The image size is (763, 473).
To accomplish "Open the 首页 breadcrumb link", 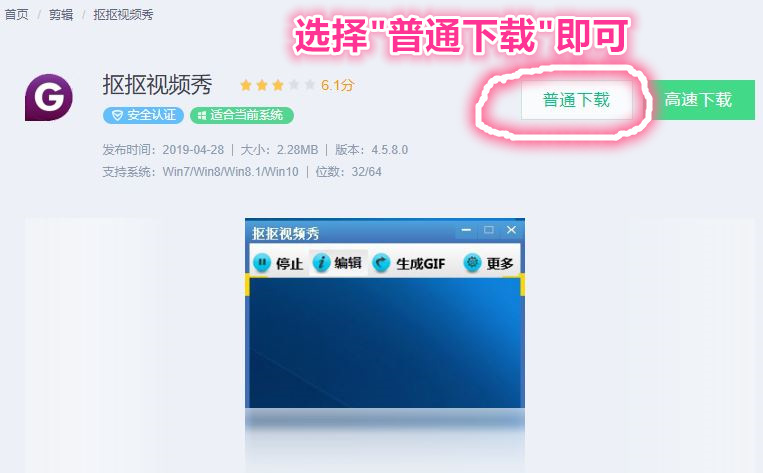I will 17,15.
